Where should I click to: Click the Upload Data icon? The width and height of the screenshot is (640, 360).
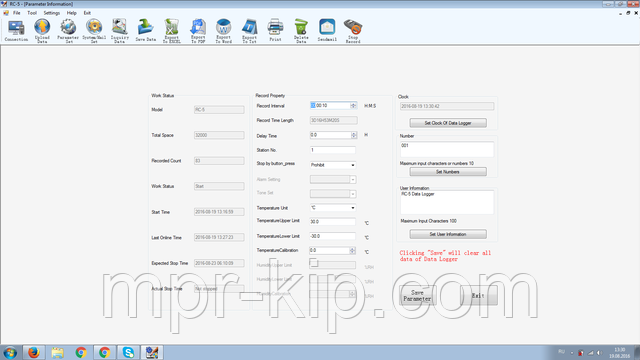pyautogui.click(x=42, y=31)
